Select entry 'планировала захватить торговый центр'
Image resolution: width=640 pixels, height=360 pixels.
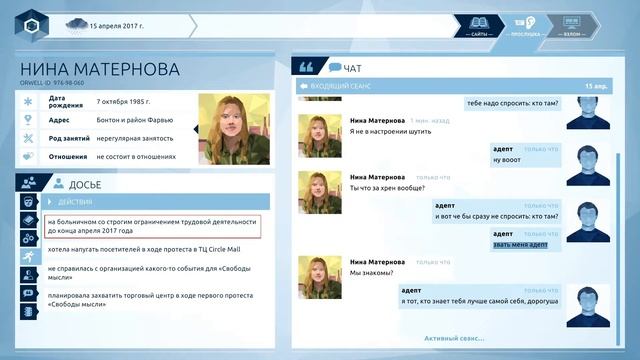pyautogui.click(x=150, y=300)
